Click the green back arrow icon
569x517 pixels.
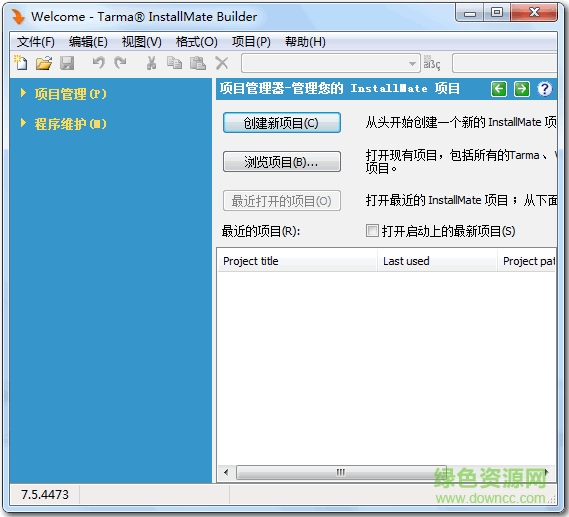(x=499, y=89)
